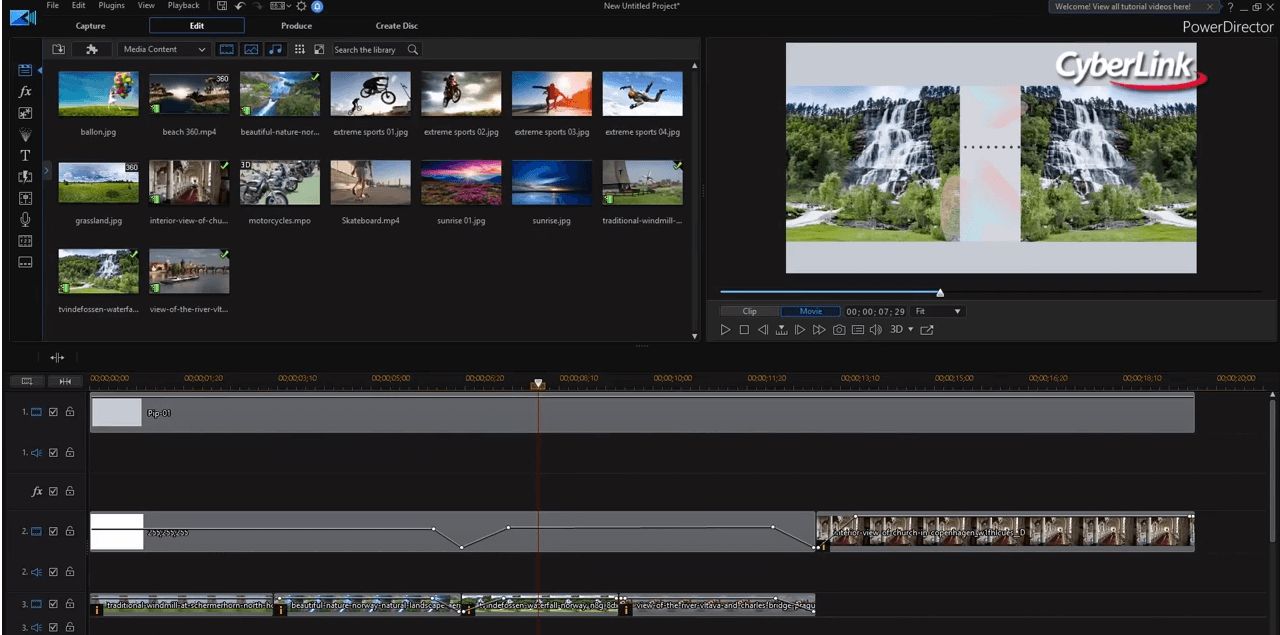Select the motorcycles.mpo thumbnail in the library

click(279, 182)
